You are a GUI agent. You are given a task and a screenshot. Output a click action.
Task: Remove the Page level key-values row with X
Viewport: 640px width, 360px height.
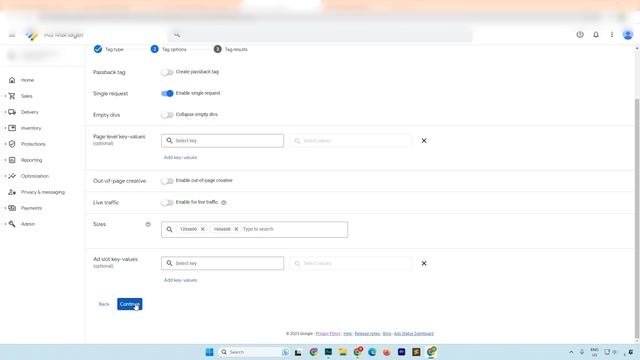coord(424,140)
